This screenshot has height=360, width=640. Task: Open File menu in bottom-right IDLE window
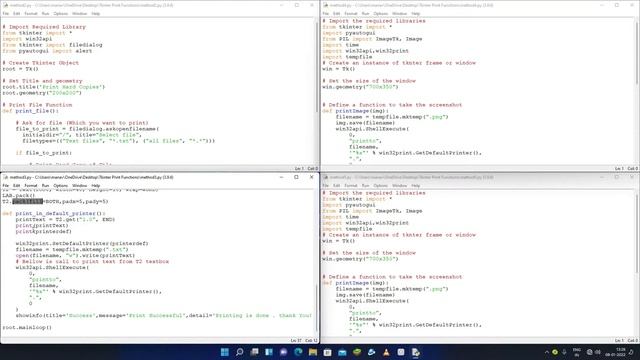[326, 185]
